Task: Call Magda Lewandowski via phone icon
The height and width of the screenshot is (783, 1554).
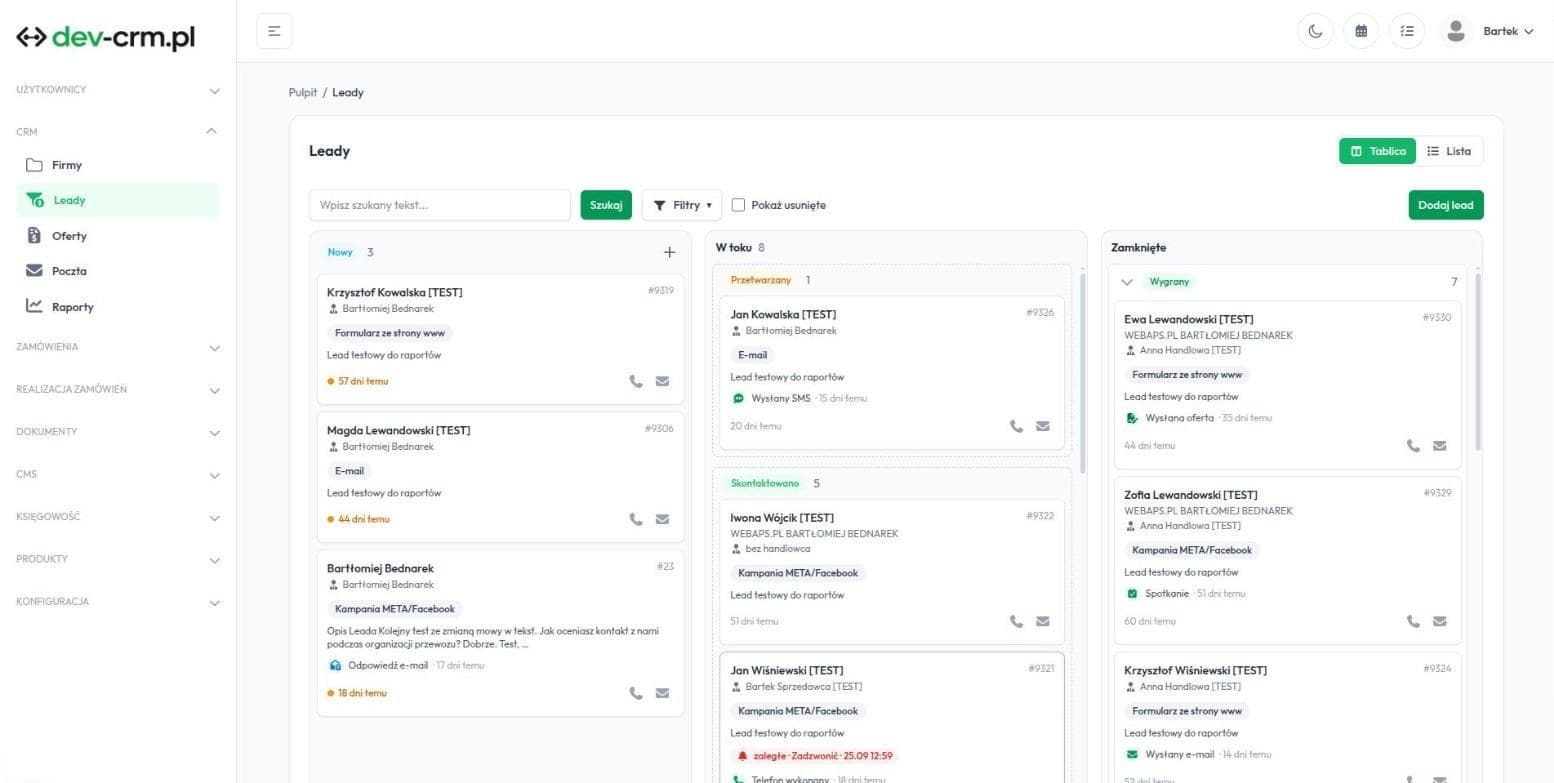Action: (636, 519)
